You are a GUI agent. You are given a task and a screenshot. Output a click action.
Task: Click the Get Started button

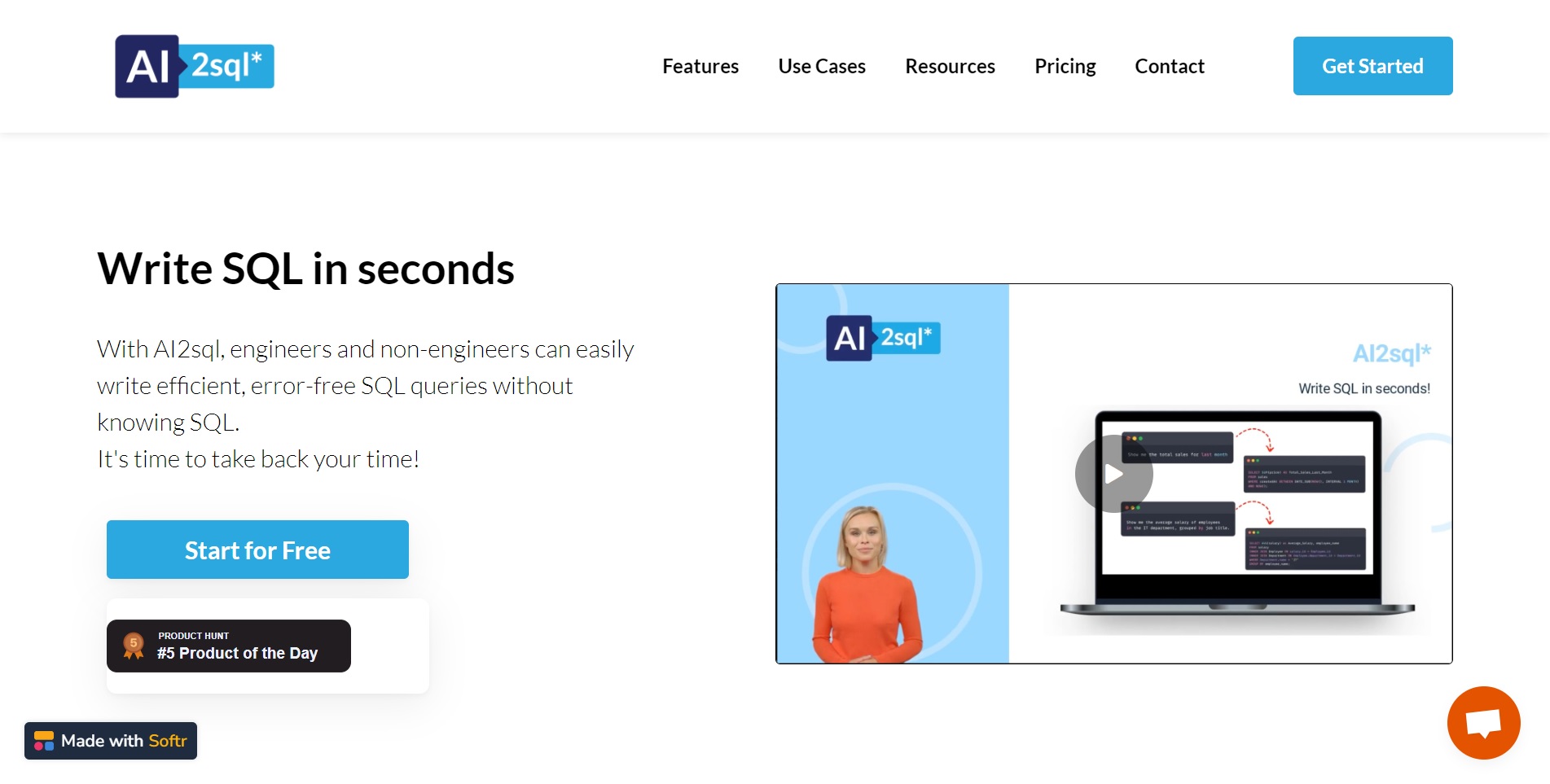pyautogui.click(x=1372, y=66)
